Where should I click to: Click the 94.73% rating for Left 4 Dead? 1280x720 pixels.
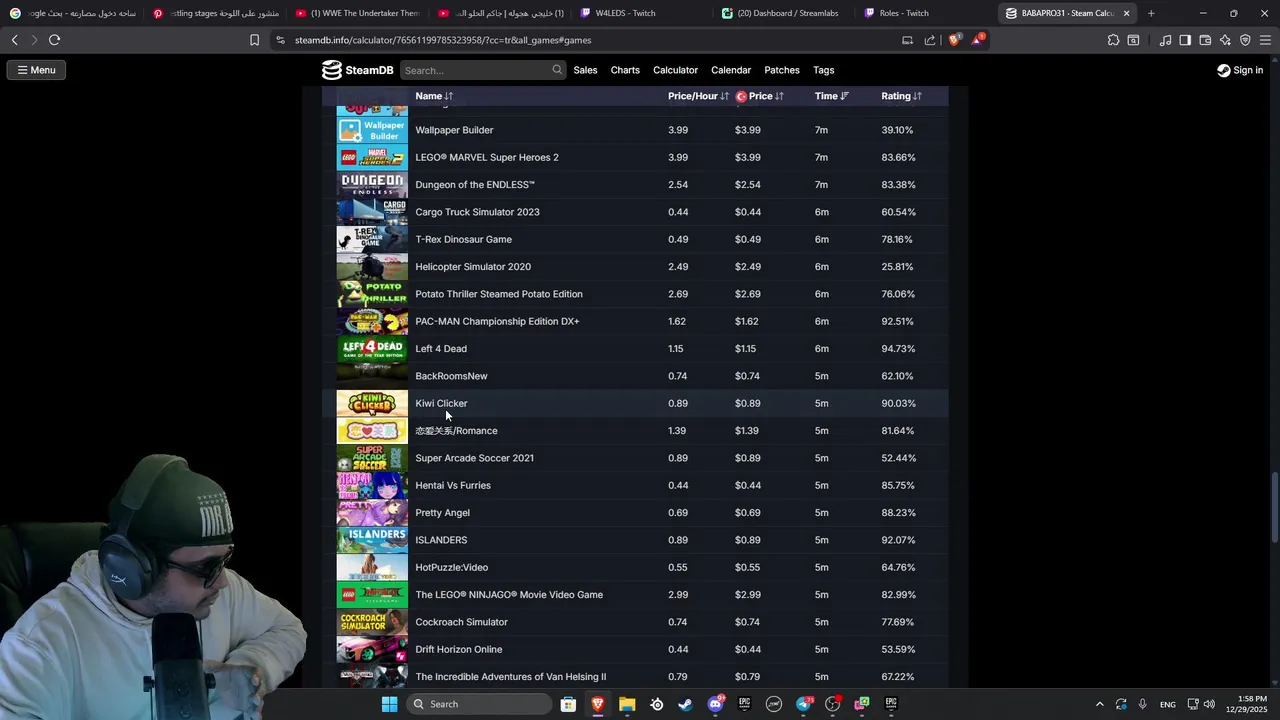click(x=898, y=349)
